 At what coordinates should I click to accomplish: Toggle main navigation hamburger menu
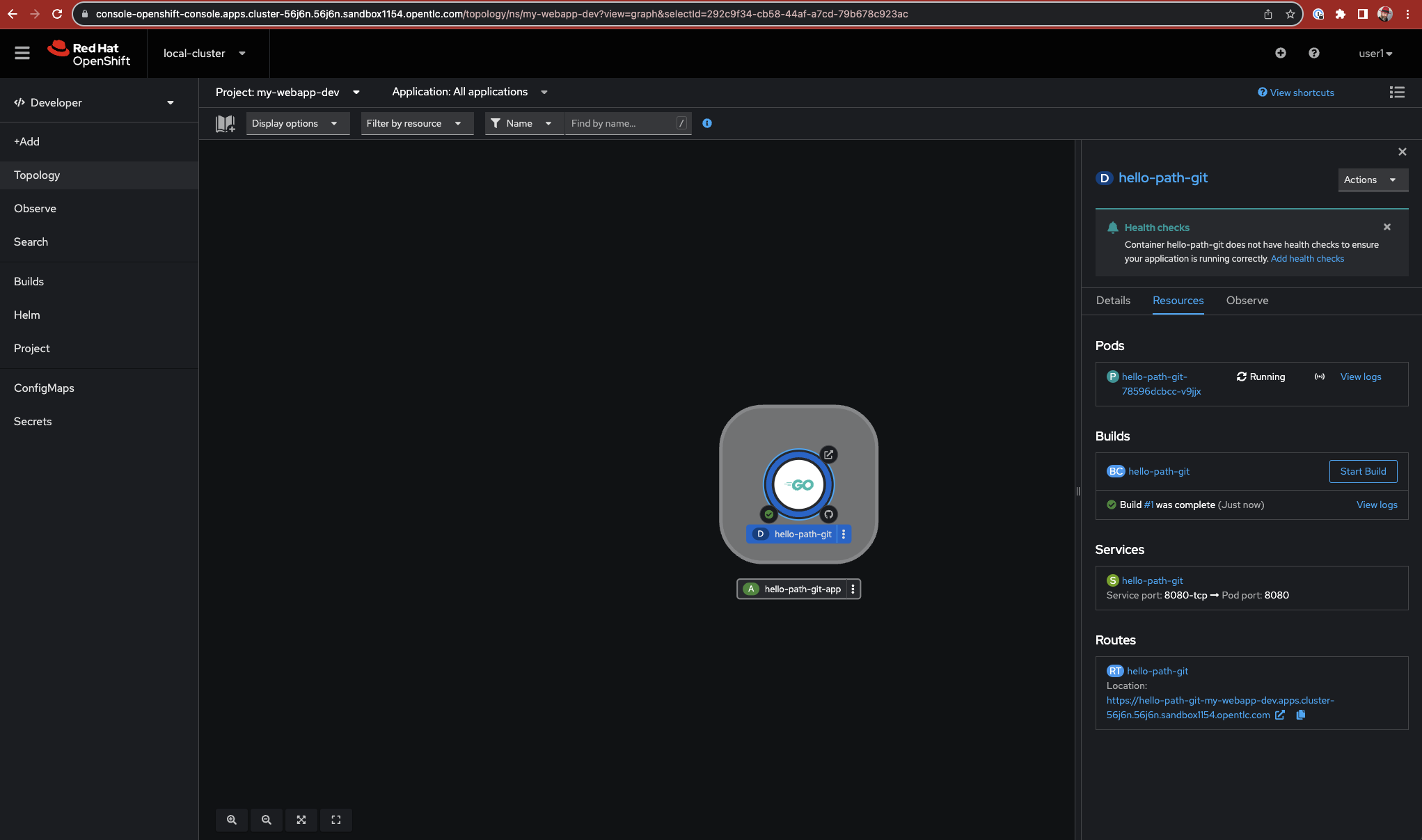(22, 53)
